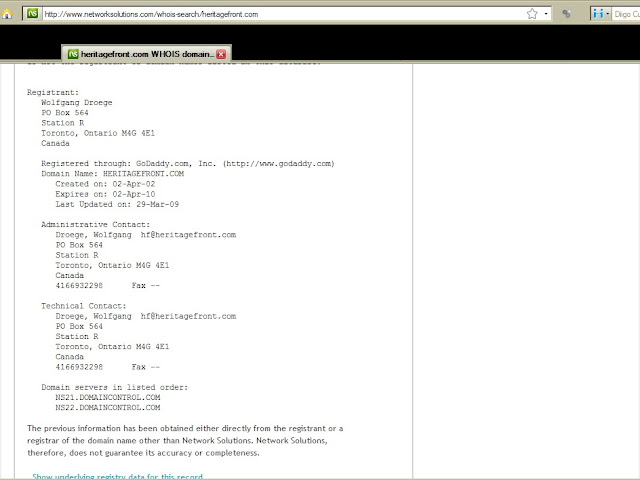The width and height of the screenshot is (640, 480).
Task: Click the Home icon in the browser toolbar
Action: [7, 14]
